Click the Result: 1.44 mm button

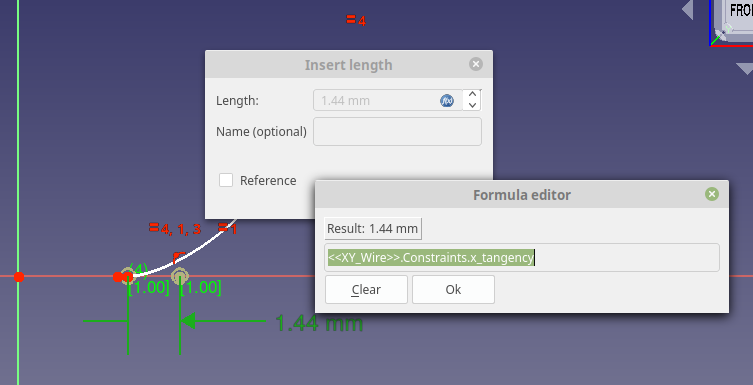(x=373, y=229)
